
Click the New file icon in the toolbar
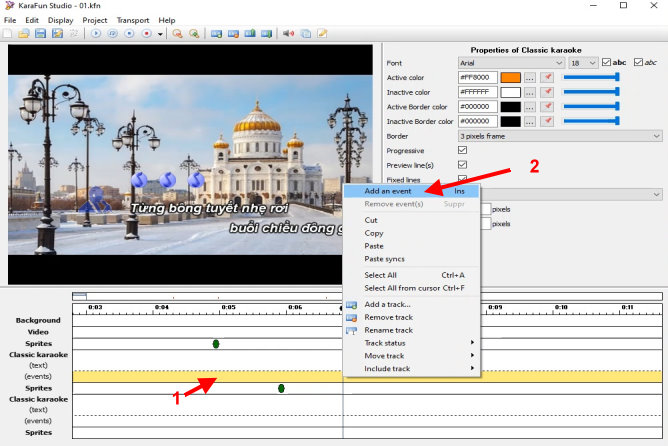8,34
